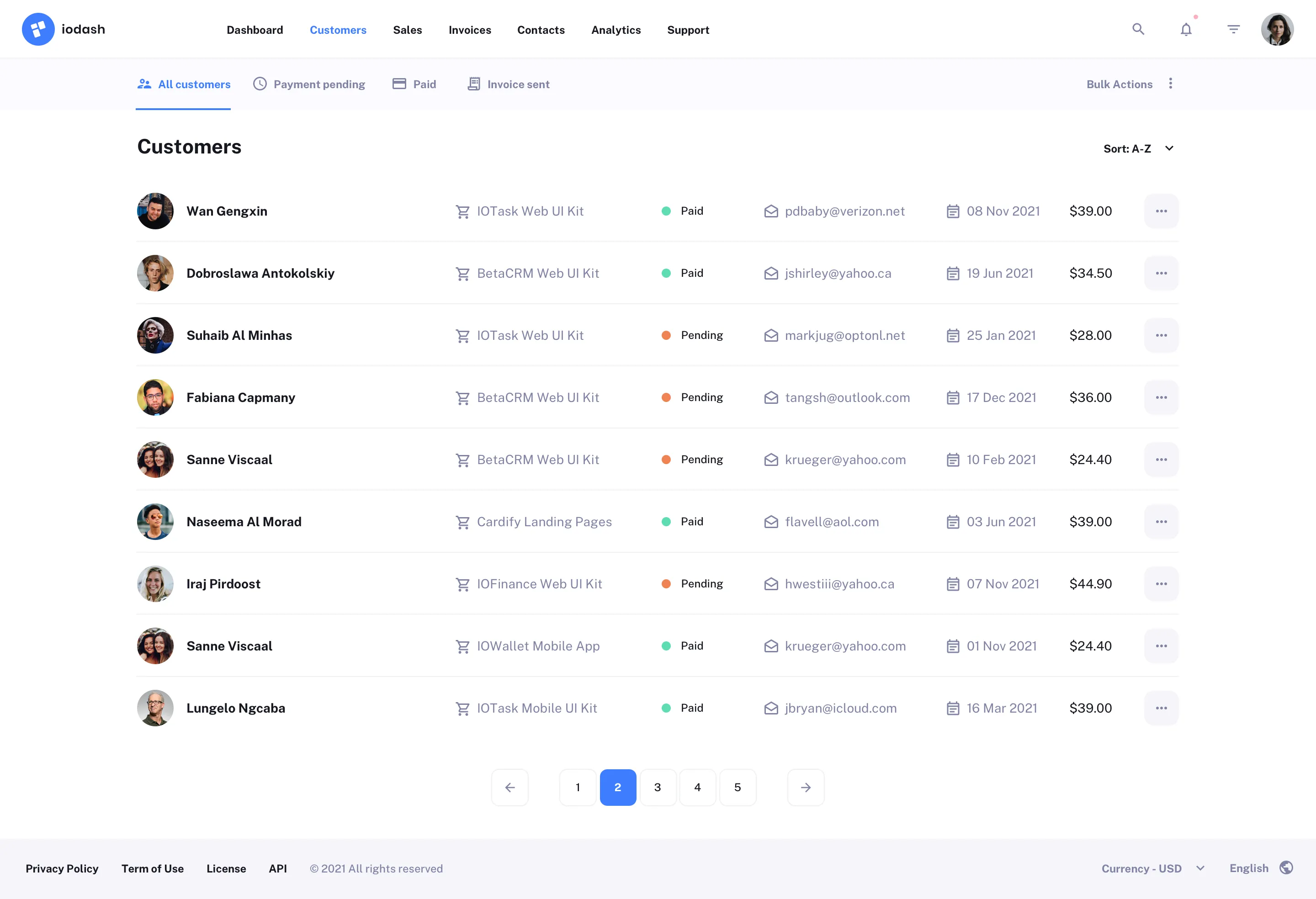Open the Sort A-Z dropdown
Image resolution: width=1316 pixels, height=899 pixels.
1139,148
